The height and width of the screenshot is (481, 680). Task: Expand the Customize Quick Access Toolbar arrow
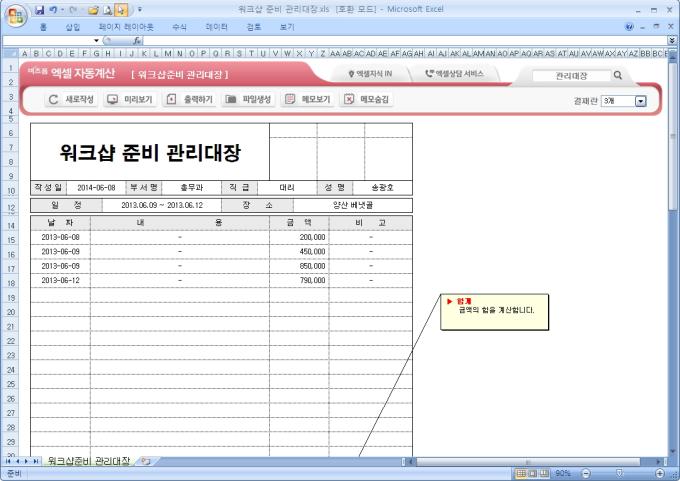[140, 9]
